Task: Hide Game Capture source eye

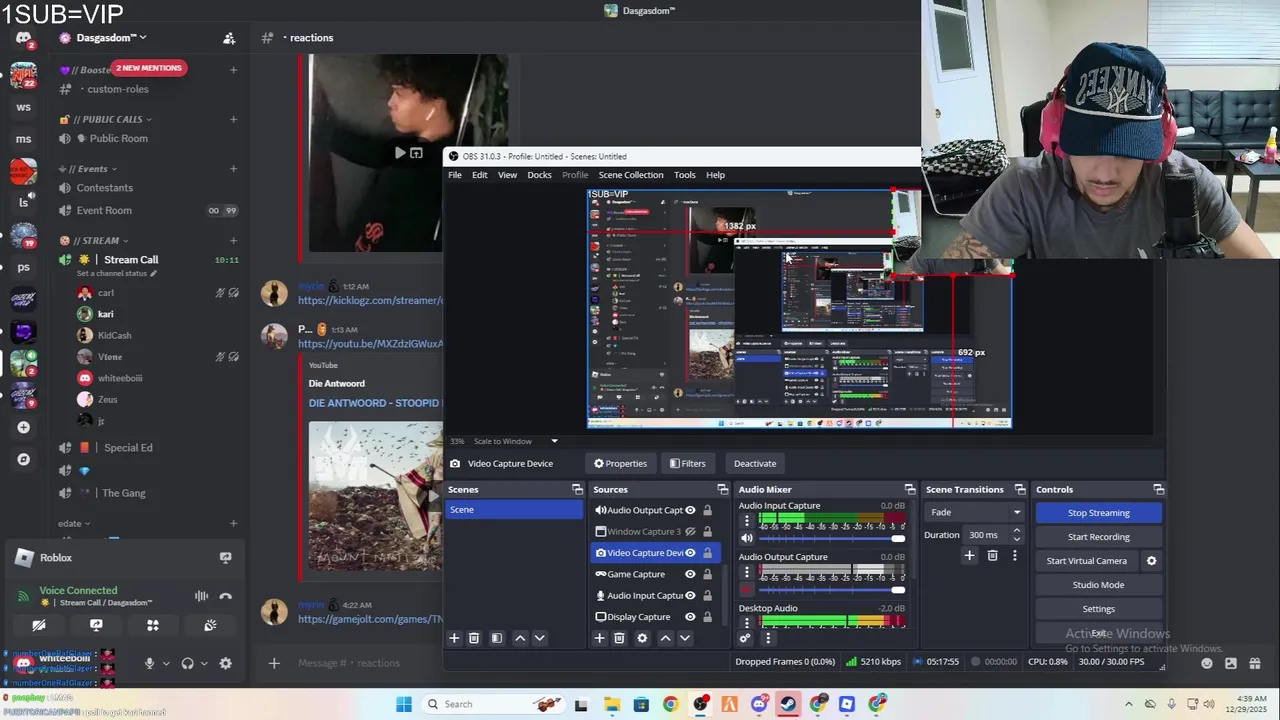Action: [x=690, y=574]
